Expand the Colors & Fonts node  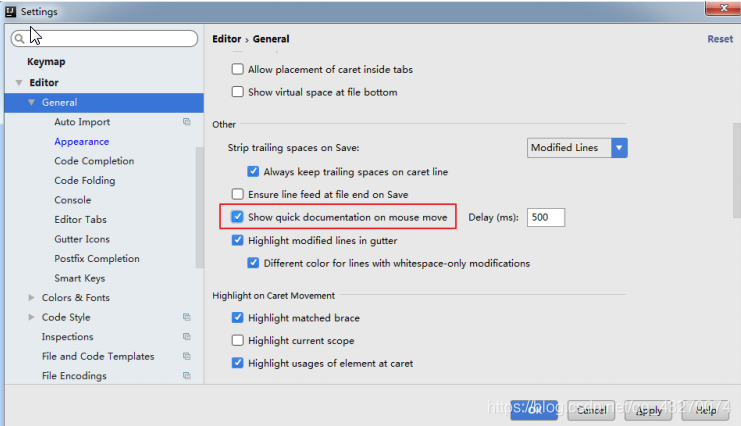point(31,297)
